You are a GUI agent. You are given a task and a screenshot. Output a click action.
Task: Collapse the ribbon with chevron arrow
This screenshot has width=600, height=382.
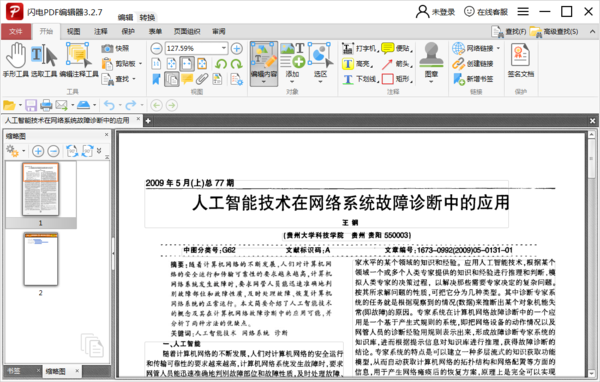(592, 32)
